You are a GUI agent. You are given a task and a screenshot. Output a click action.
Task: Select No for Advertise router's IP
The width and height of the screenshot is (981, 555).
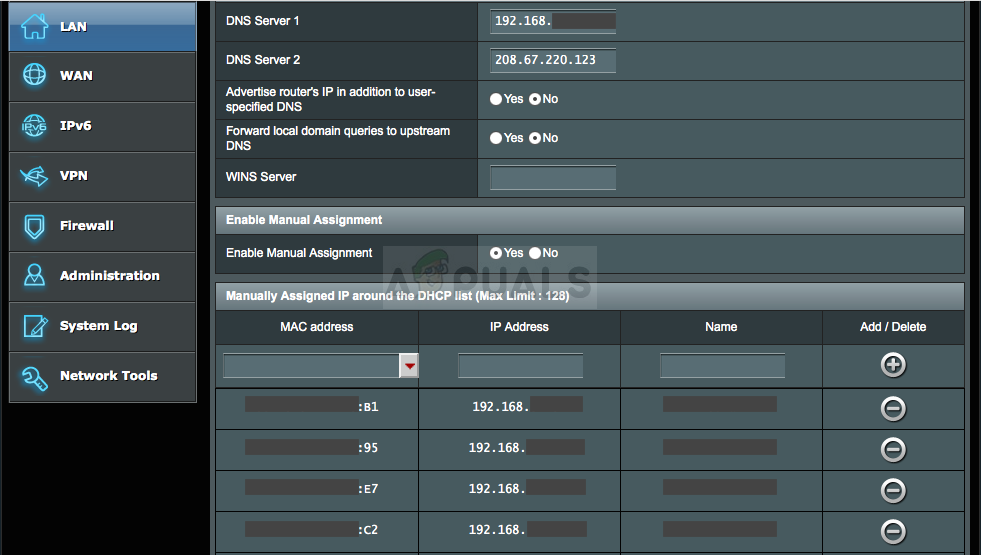535,99
